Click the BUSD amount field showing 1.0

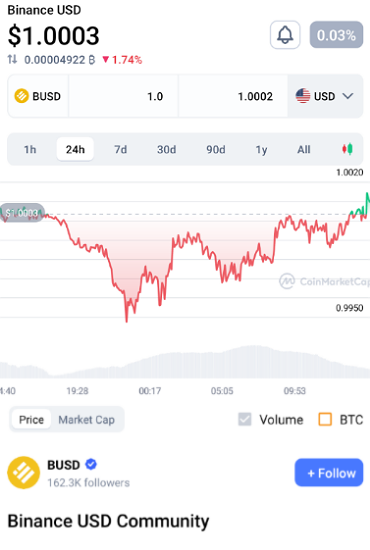(x=123, y=96)
